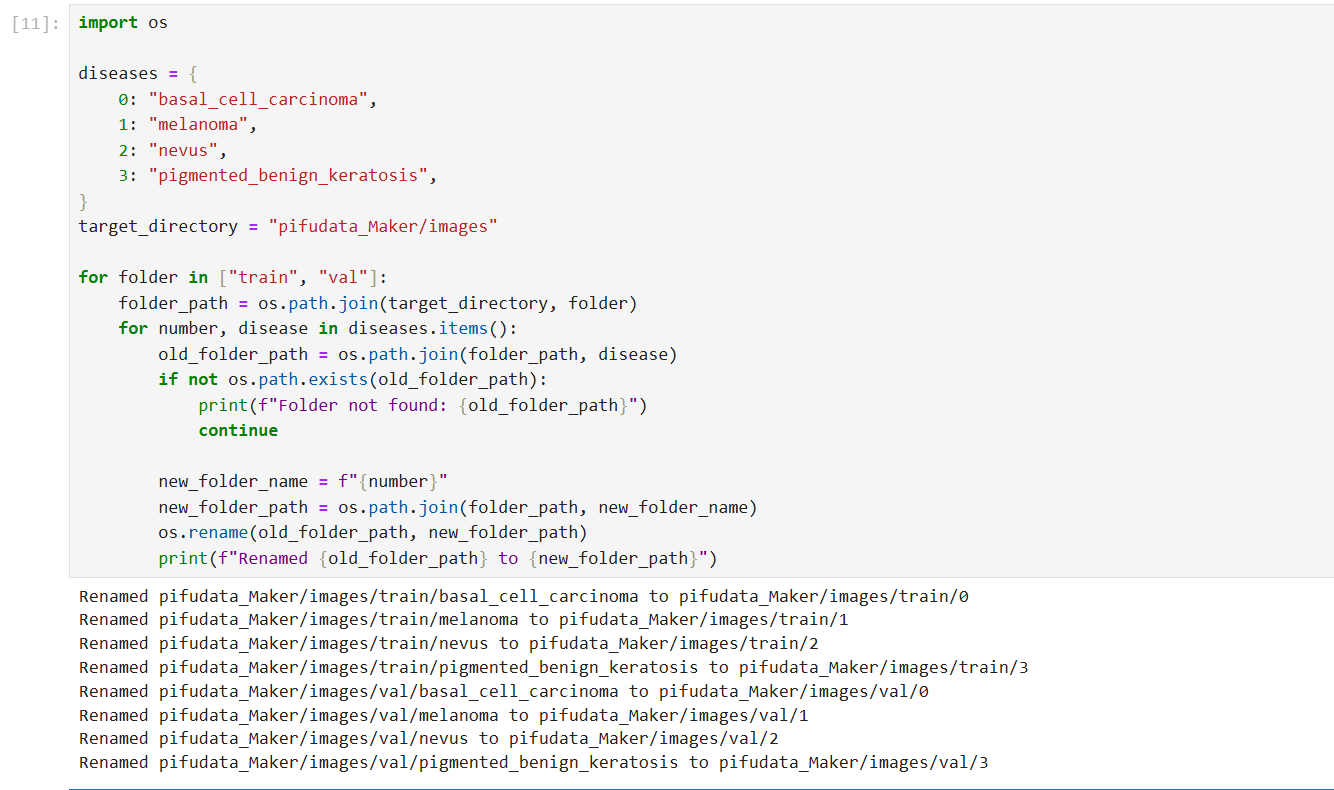Click the "continue" keyword in the code
1334x790 pixels.
coord(238,430)
